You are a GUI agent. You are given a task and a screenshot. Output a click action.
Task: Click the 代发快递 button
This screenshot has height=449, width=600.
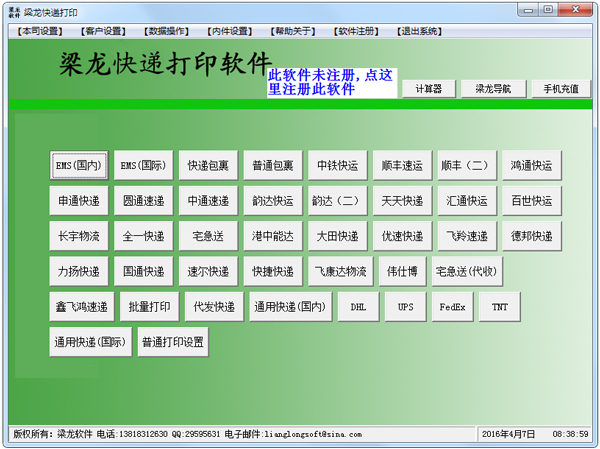[214, 307]
